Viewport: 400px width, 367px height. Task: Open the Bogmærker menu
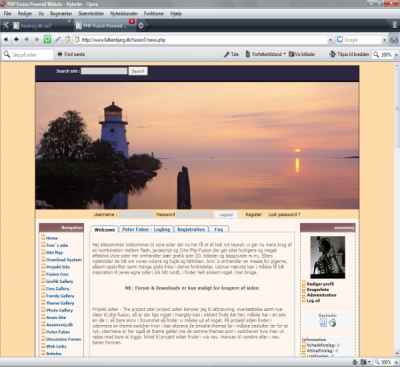(x=61, y=14)
